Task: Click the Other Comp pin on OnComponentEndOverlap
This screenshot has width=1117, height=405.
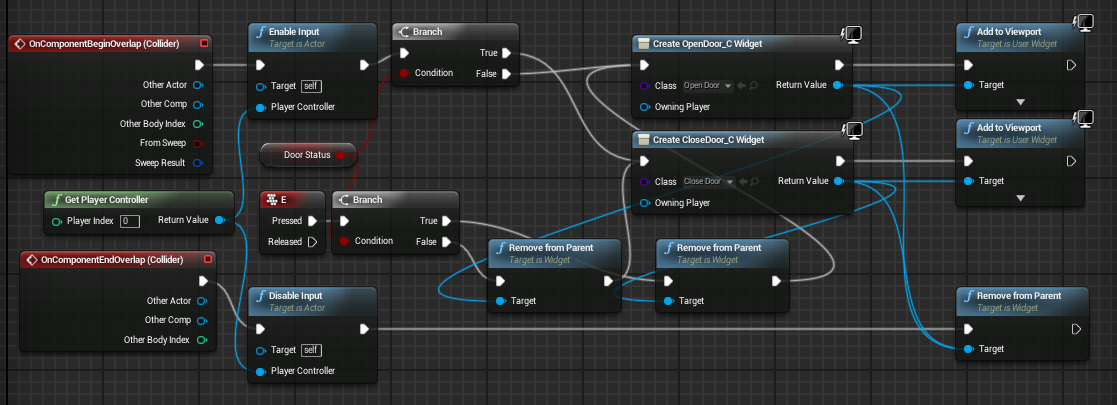Action: (202, 320)
